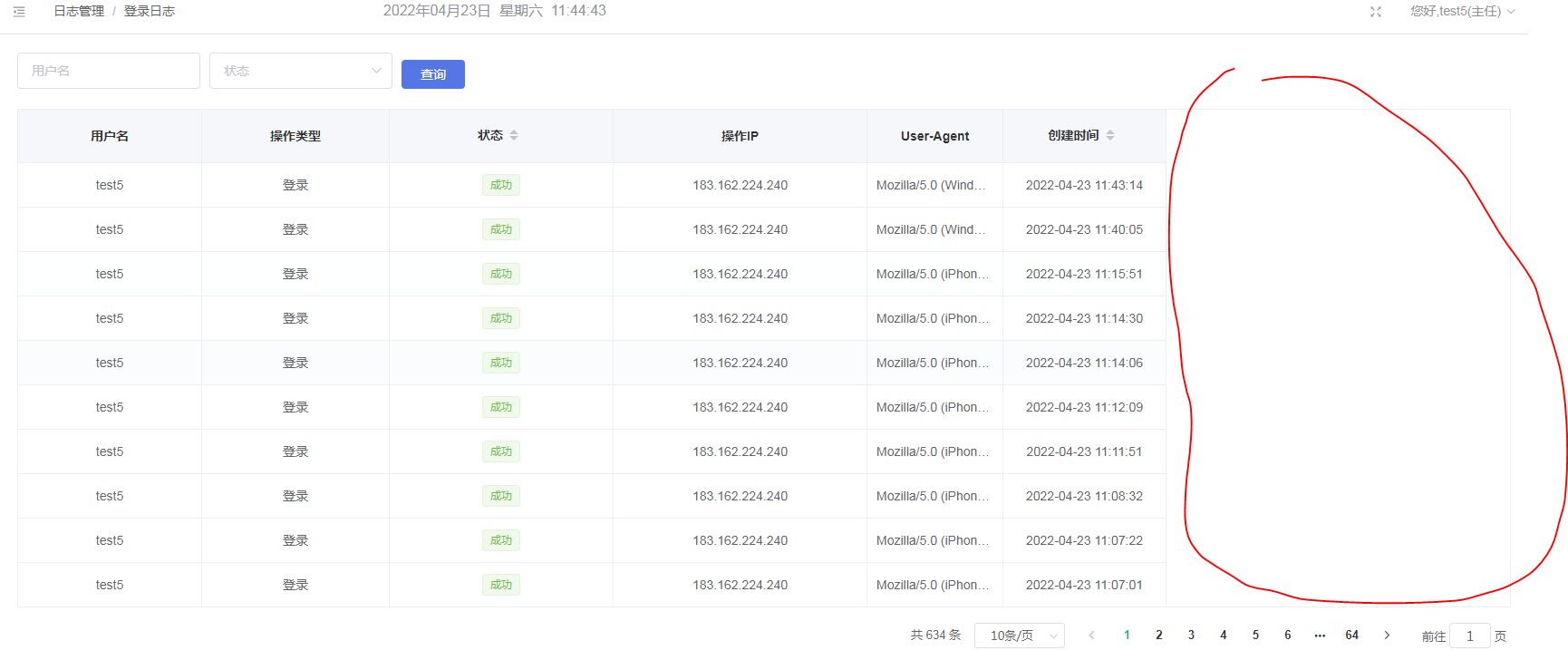Open the 状态 filter dropdown
This screenshot has height=650, width=1568.
[x=301, y=71]
